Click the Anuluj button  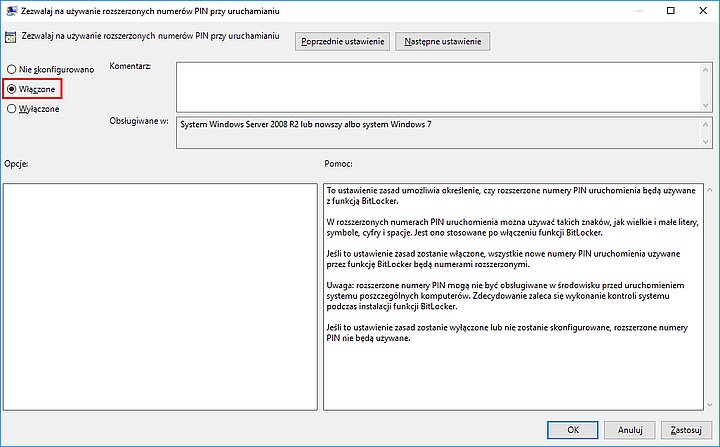tap(629, 430)
